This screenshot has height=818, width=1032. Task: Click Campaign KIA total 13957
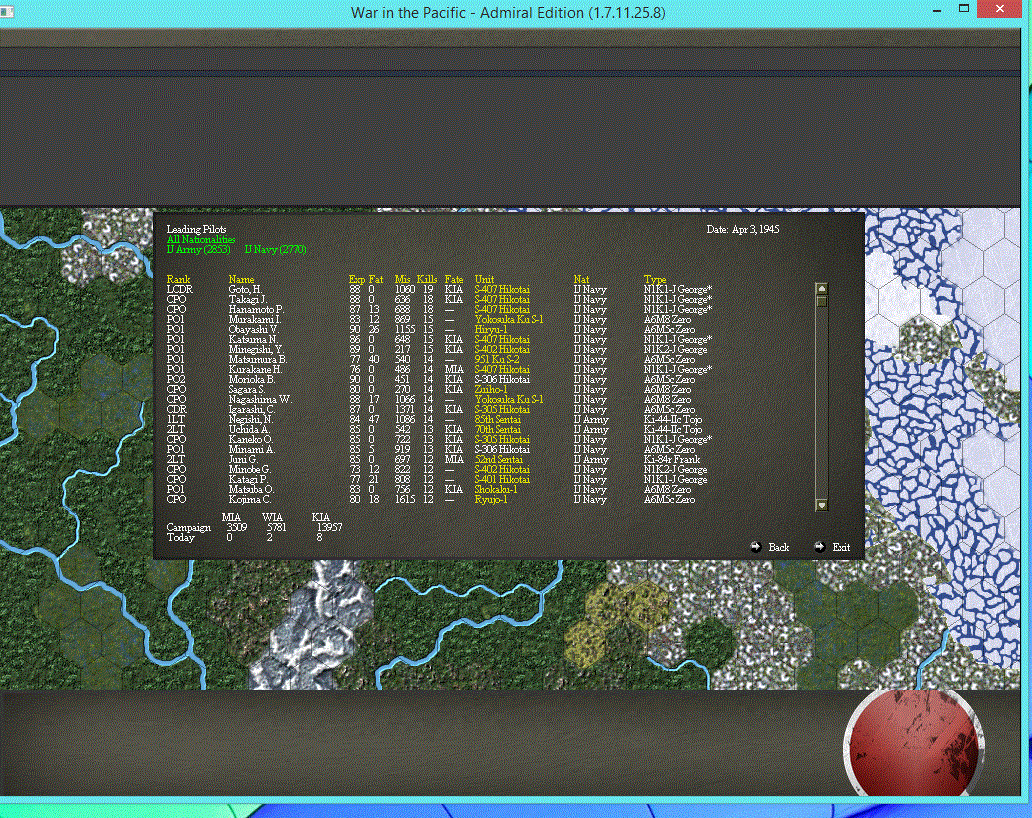[x=330, y=527]
